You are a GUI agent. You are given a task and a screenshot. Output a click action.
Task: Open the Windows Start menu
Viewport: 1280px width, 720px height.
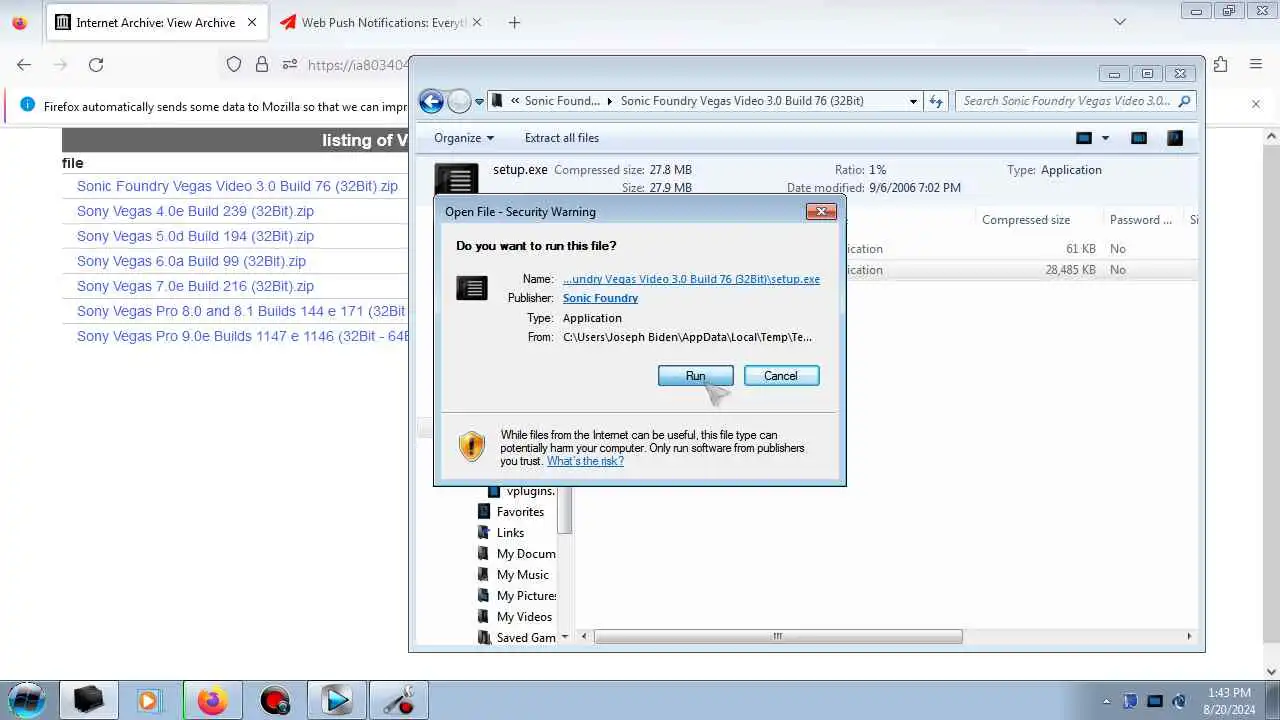click(27, 700)
